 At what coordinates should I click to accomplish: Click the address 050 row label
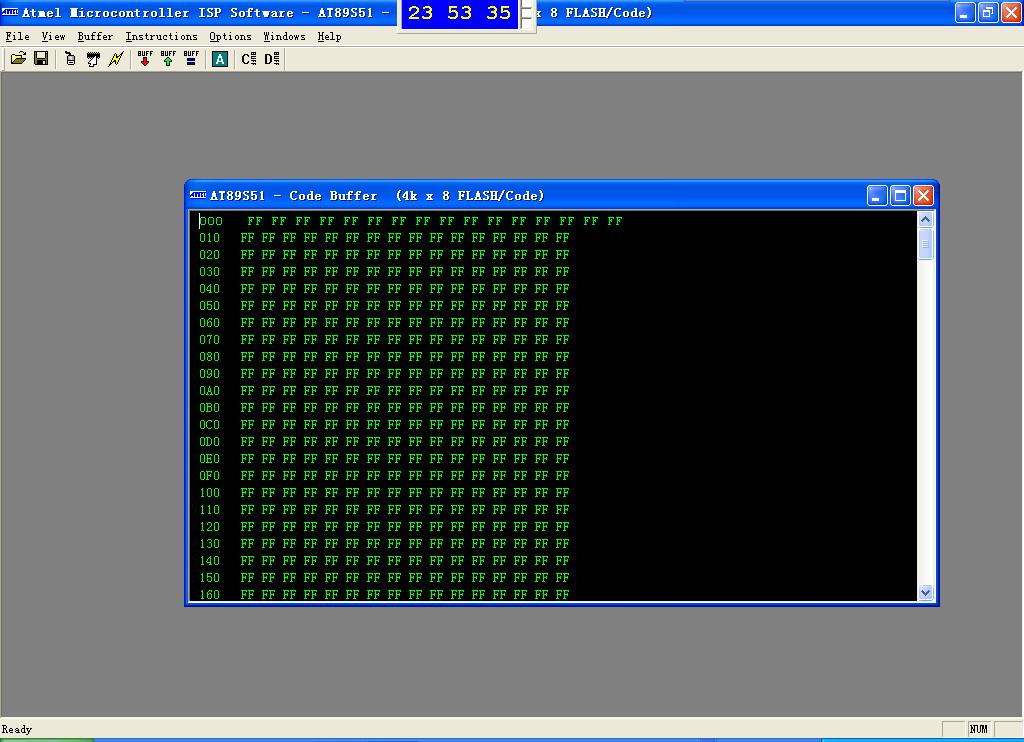click(x=210, y=306)
